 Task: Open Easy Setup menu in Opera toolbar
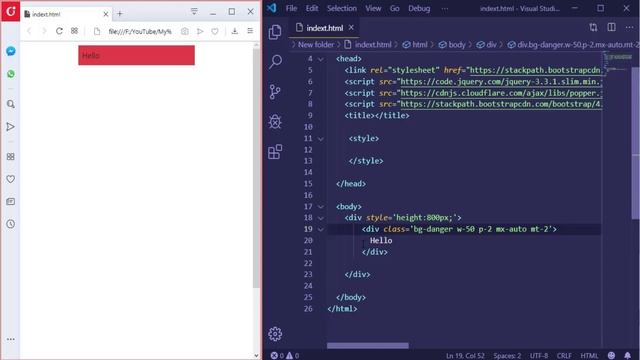250,31
